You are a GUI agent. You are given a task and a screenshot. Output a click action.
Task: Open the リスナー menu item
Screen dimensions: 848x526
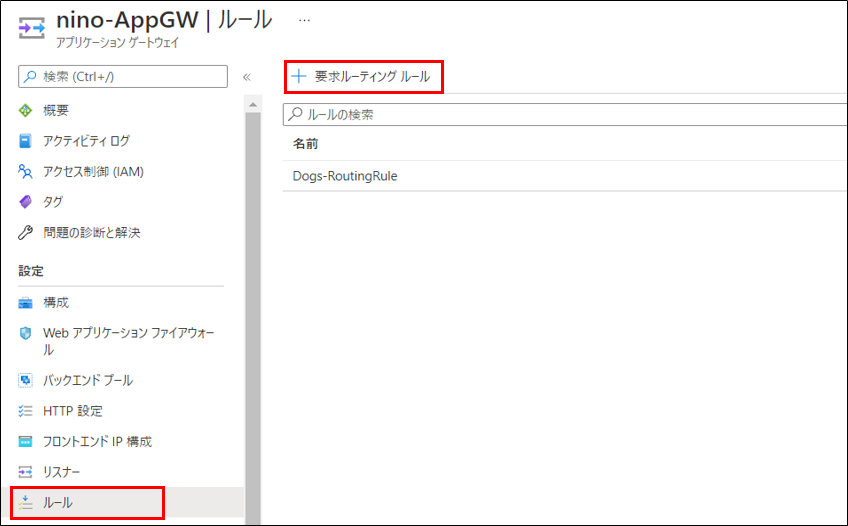62,472
